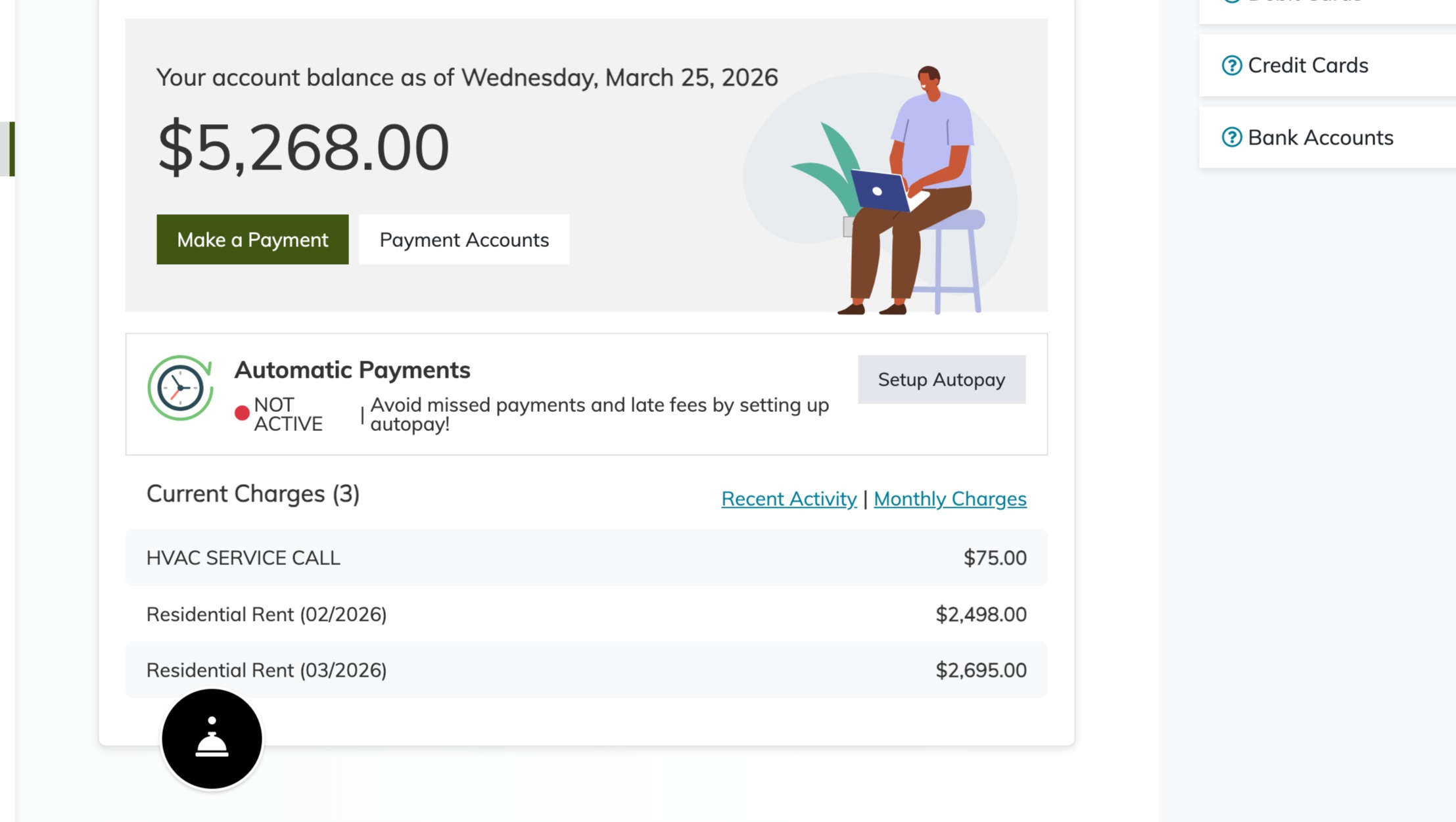Click the Credit Cards help icon
The image size is (1456, 822).
point(1231,66)
